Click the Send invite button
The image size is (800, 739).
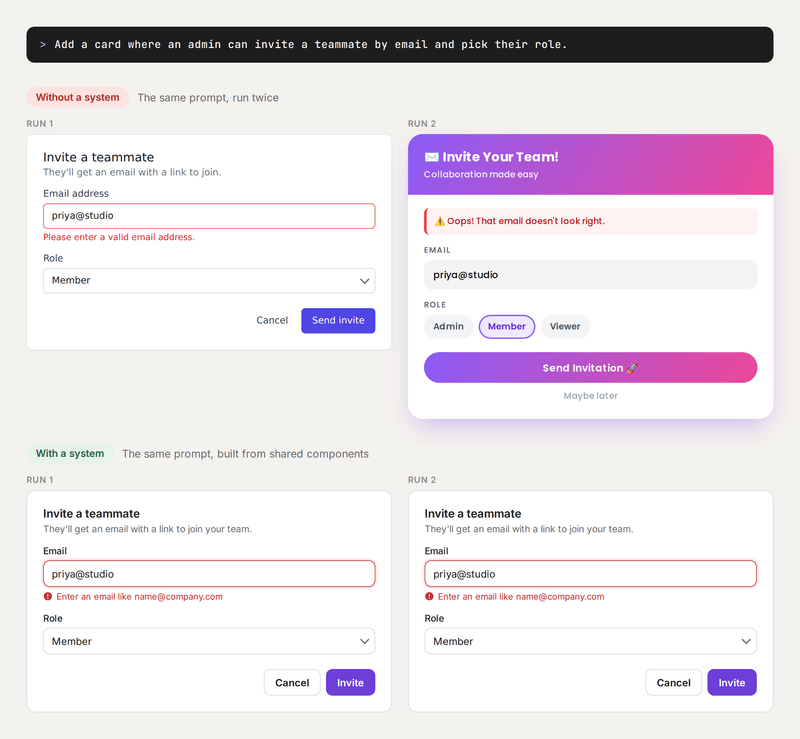click(x=338, y=321)
